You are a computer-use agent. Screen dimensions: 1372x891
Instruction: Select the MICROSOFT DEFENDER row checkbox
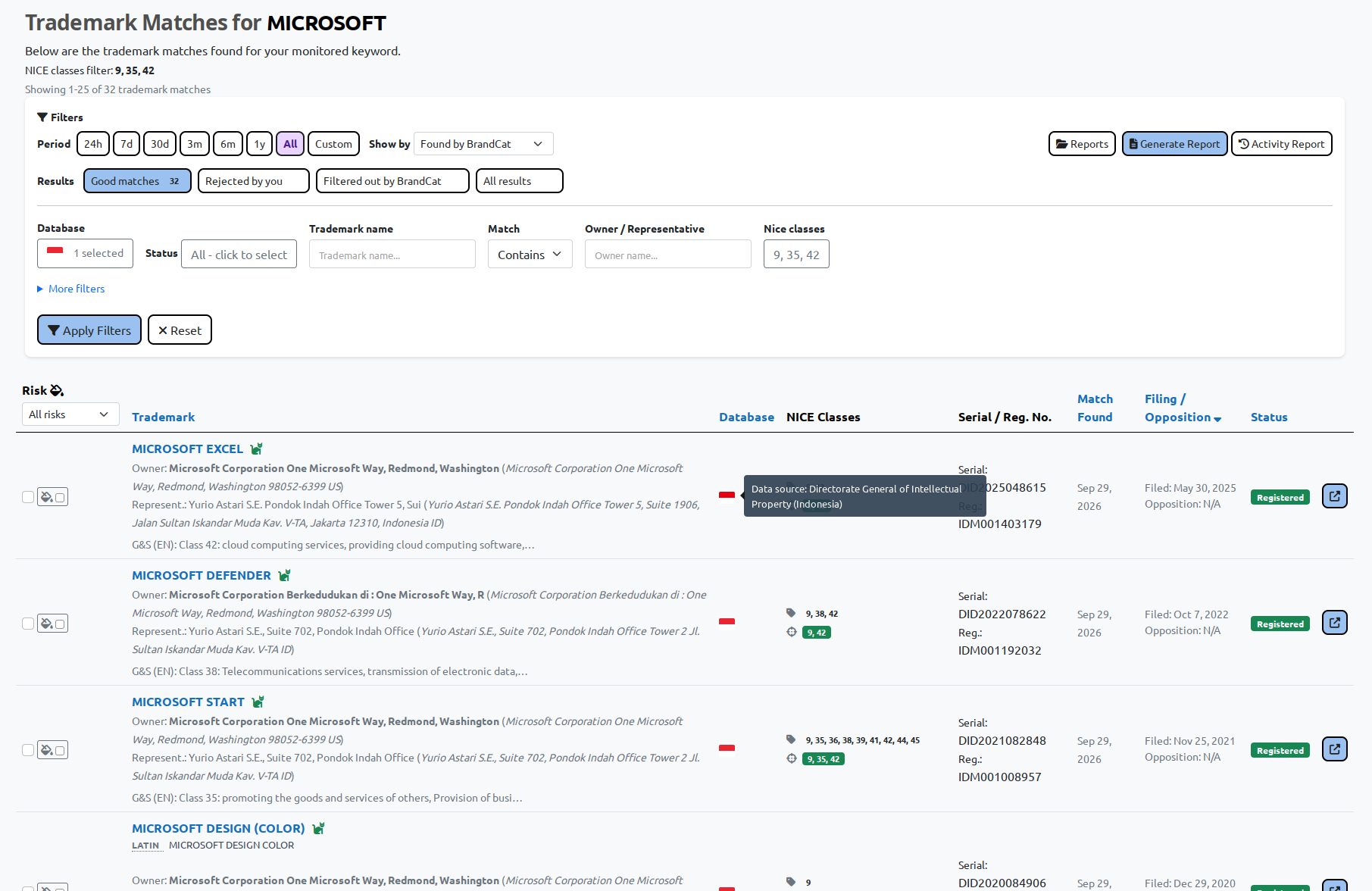28,624
